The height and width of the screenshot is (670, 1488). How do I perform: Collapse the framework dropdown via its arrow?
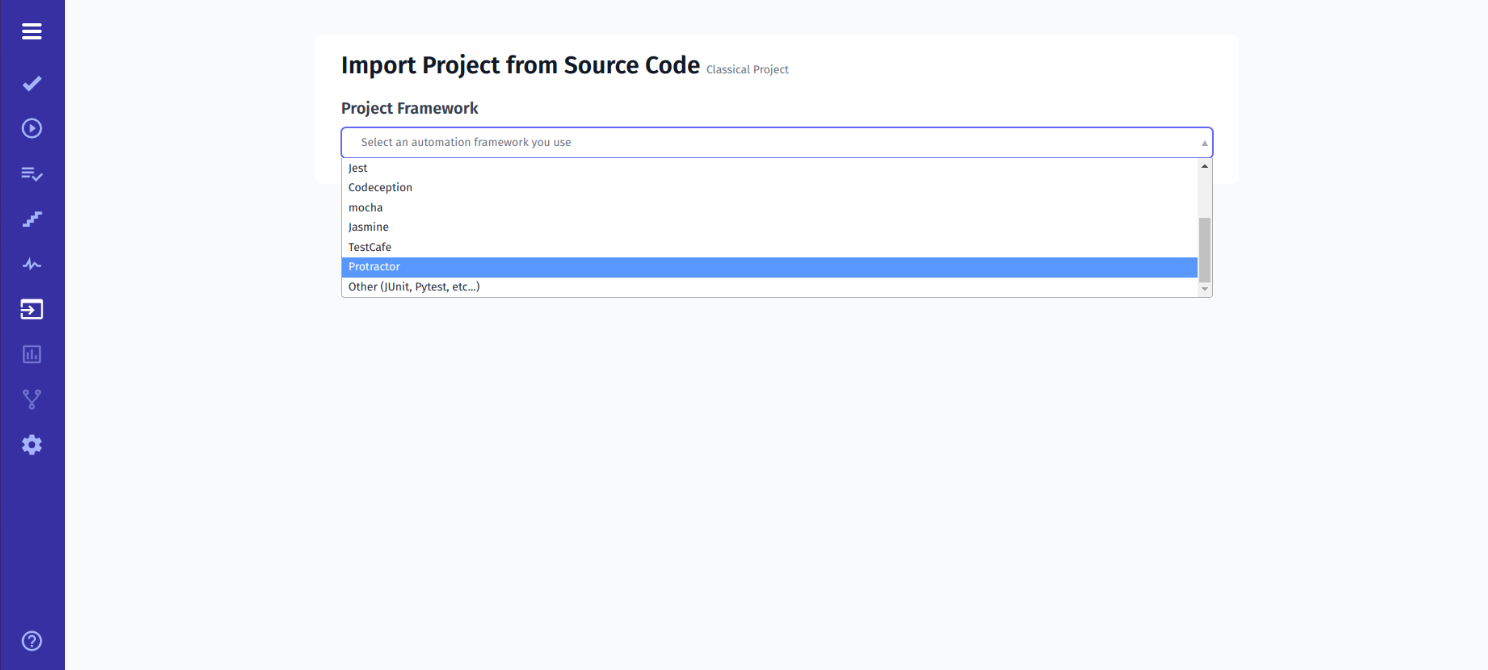coord(1203,142)
